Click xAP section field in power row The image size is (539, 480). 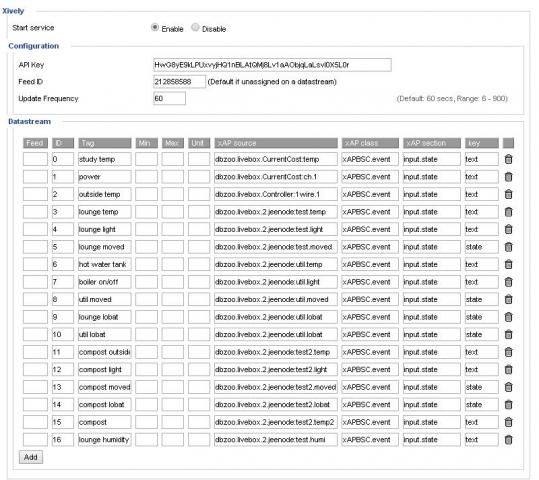pos(432,177)
